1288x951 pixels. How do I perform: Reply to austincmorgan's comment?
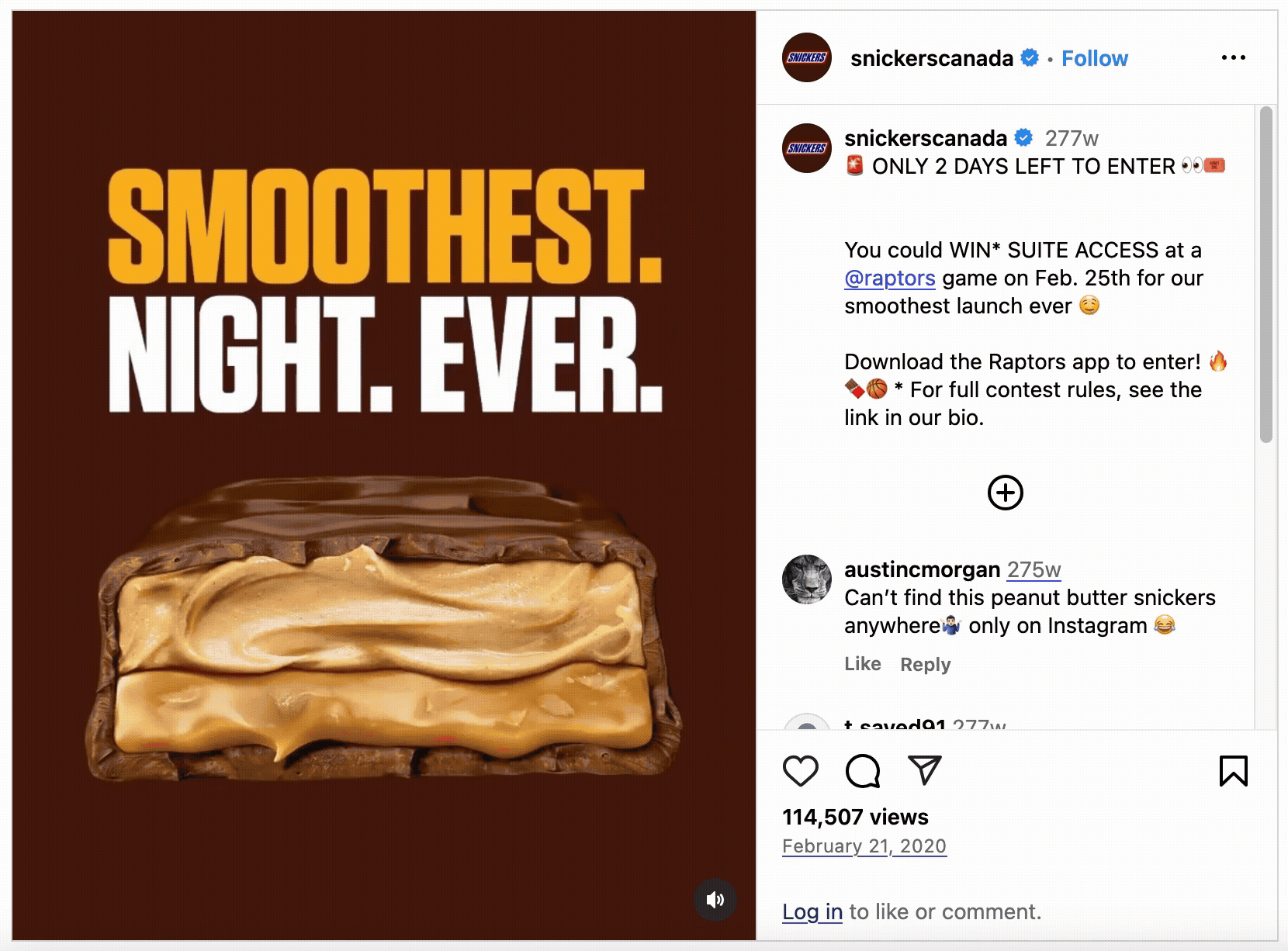point(926,664)
